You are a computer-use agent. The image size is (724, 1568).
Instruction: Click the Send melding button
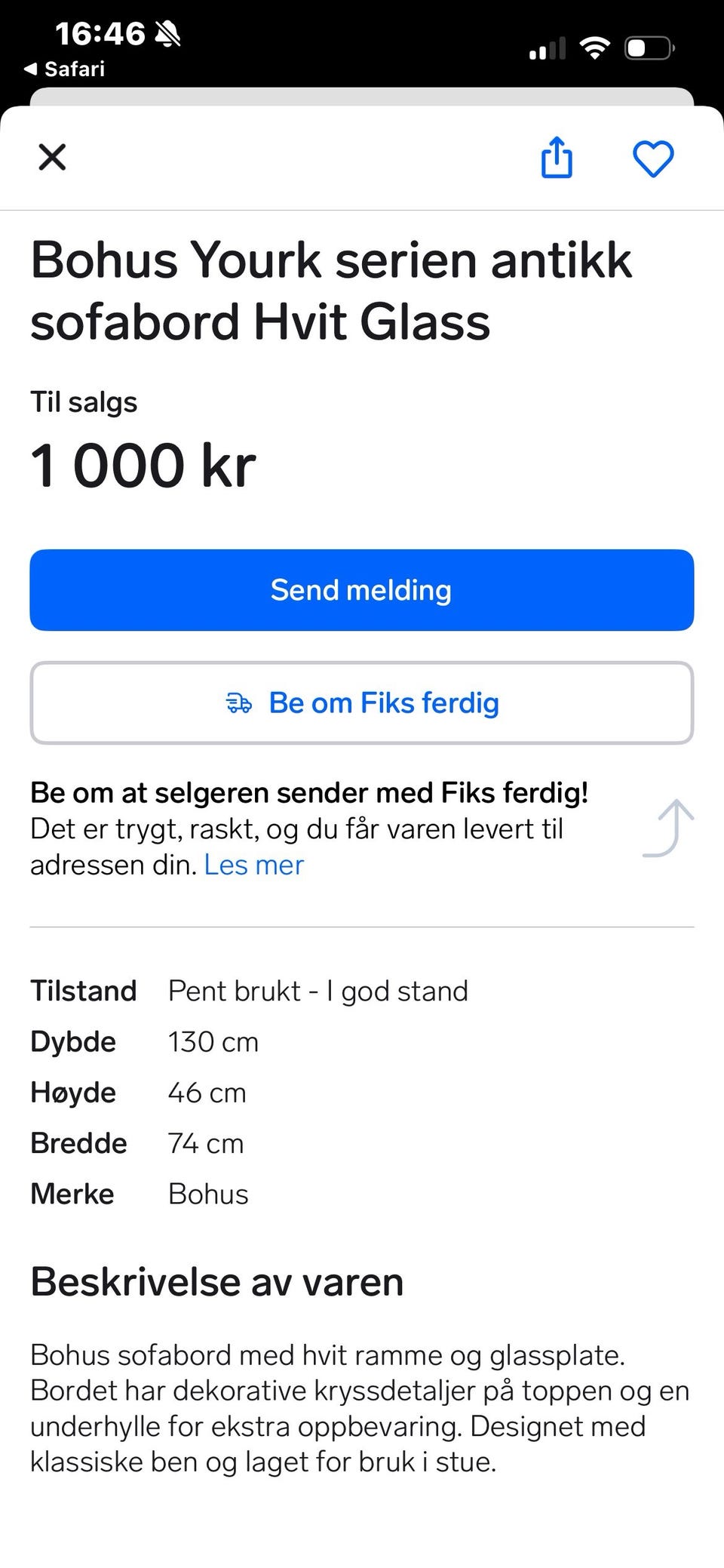click(362, 590)
